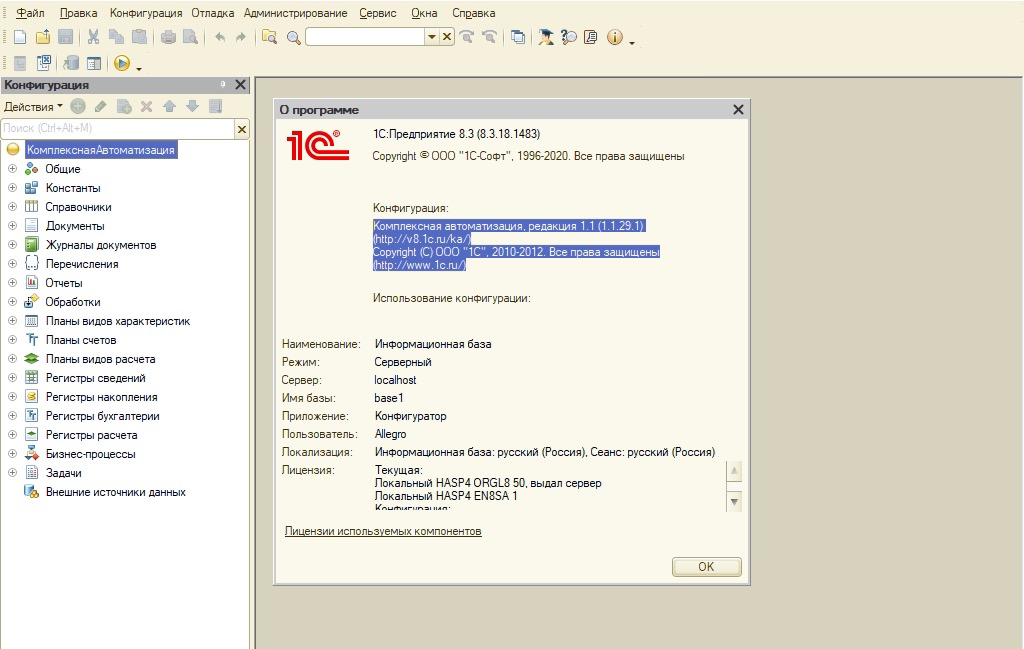This screenshot has width=1024, height=649.
Task: Open the Отладка menu
Action: 213,13
